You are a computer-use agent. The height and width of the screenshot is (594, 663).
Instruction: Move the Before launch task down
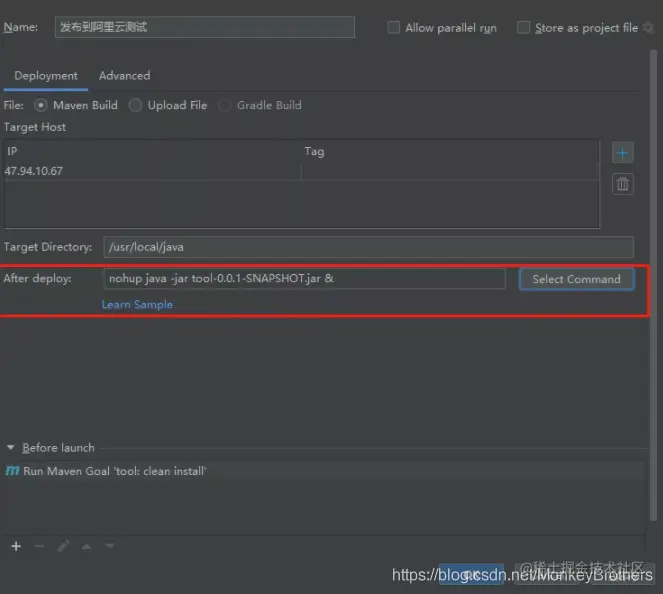point(110,546)
